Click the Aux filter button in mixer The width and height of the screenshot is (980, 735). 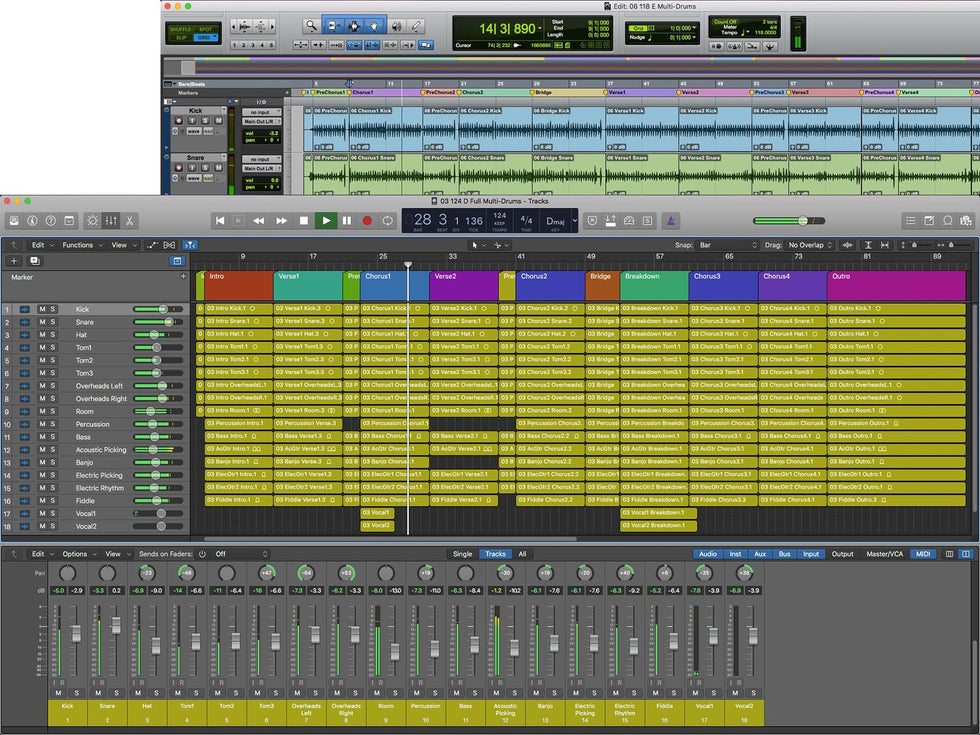pos(760,554)
